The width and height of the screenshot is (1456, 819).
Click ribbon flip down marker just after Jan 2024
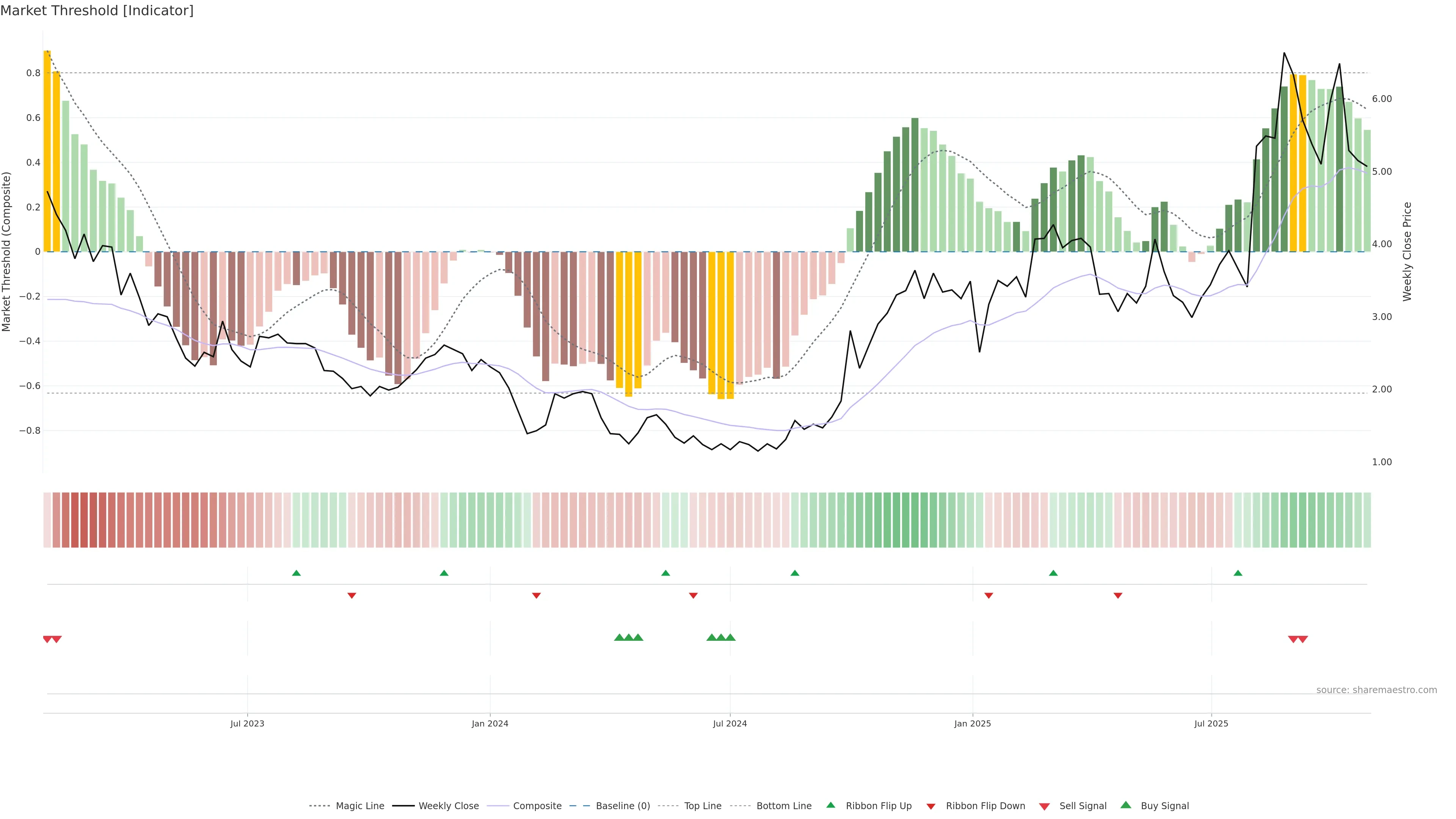click(x=537, y=596)
